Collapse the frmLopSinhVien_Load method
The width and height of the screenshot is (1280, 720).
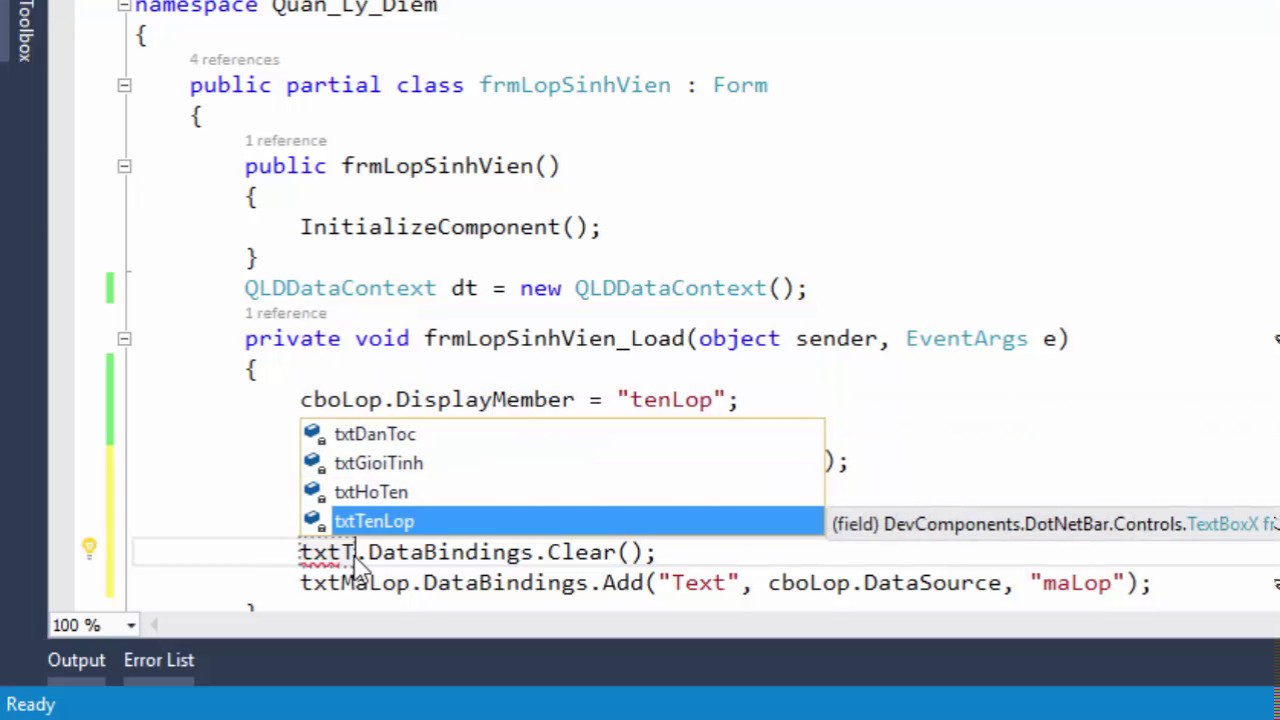tap(124, 339)
